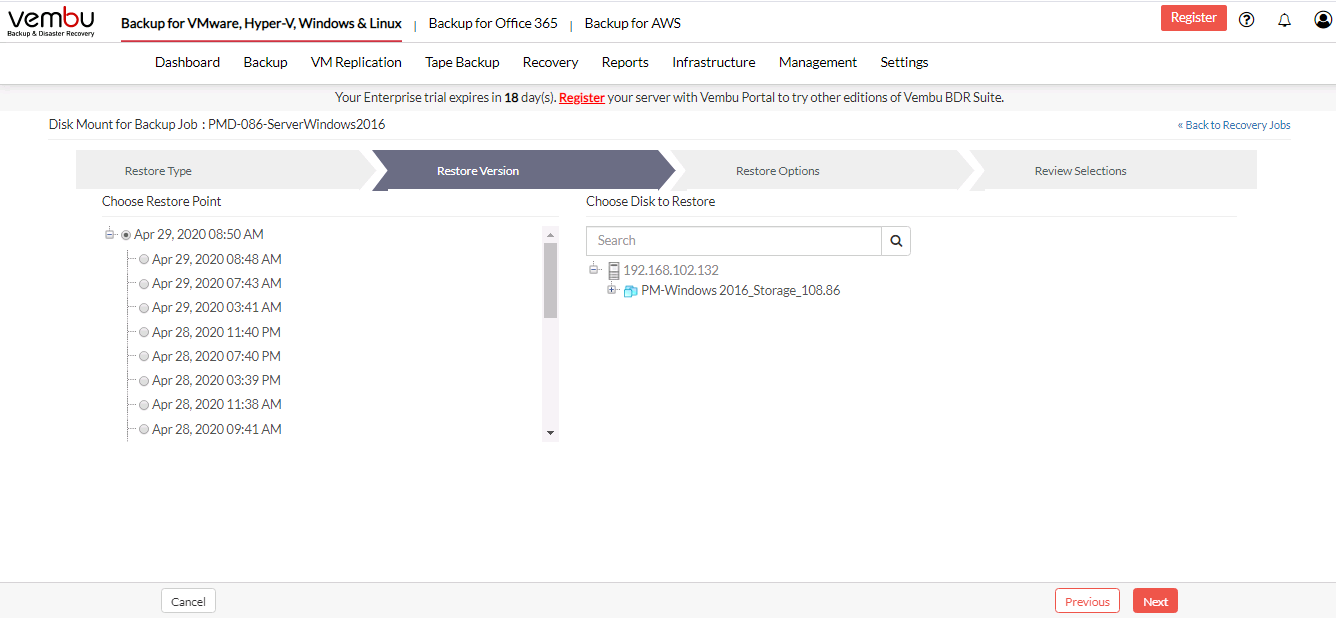The height and width of the screenshot is (619, 1336).
Task: Open the VM Replication menu
Action: click(356, 62)
